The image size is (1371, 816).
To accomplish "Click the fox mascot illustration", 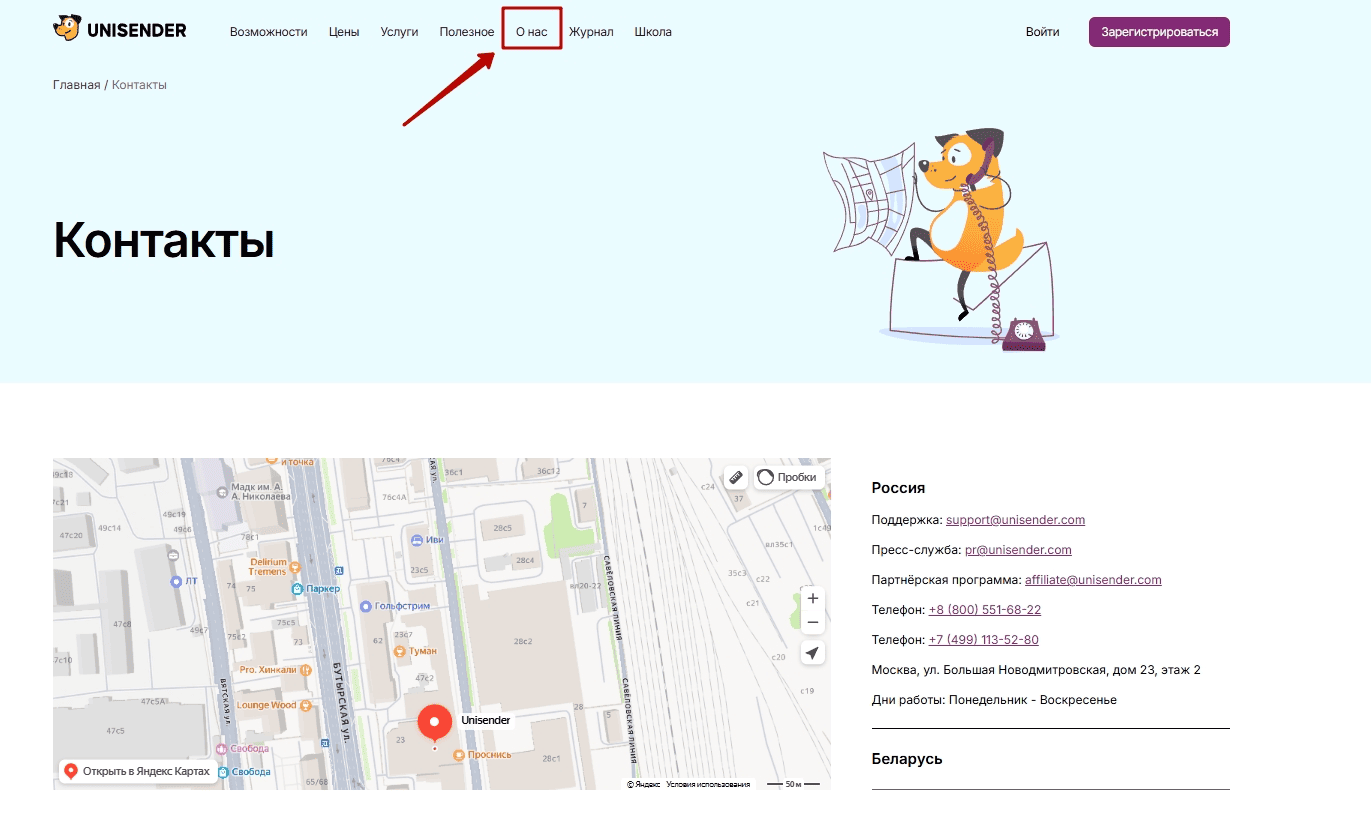I will [x=942, y=240].
